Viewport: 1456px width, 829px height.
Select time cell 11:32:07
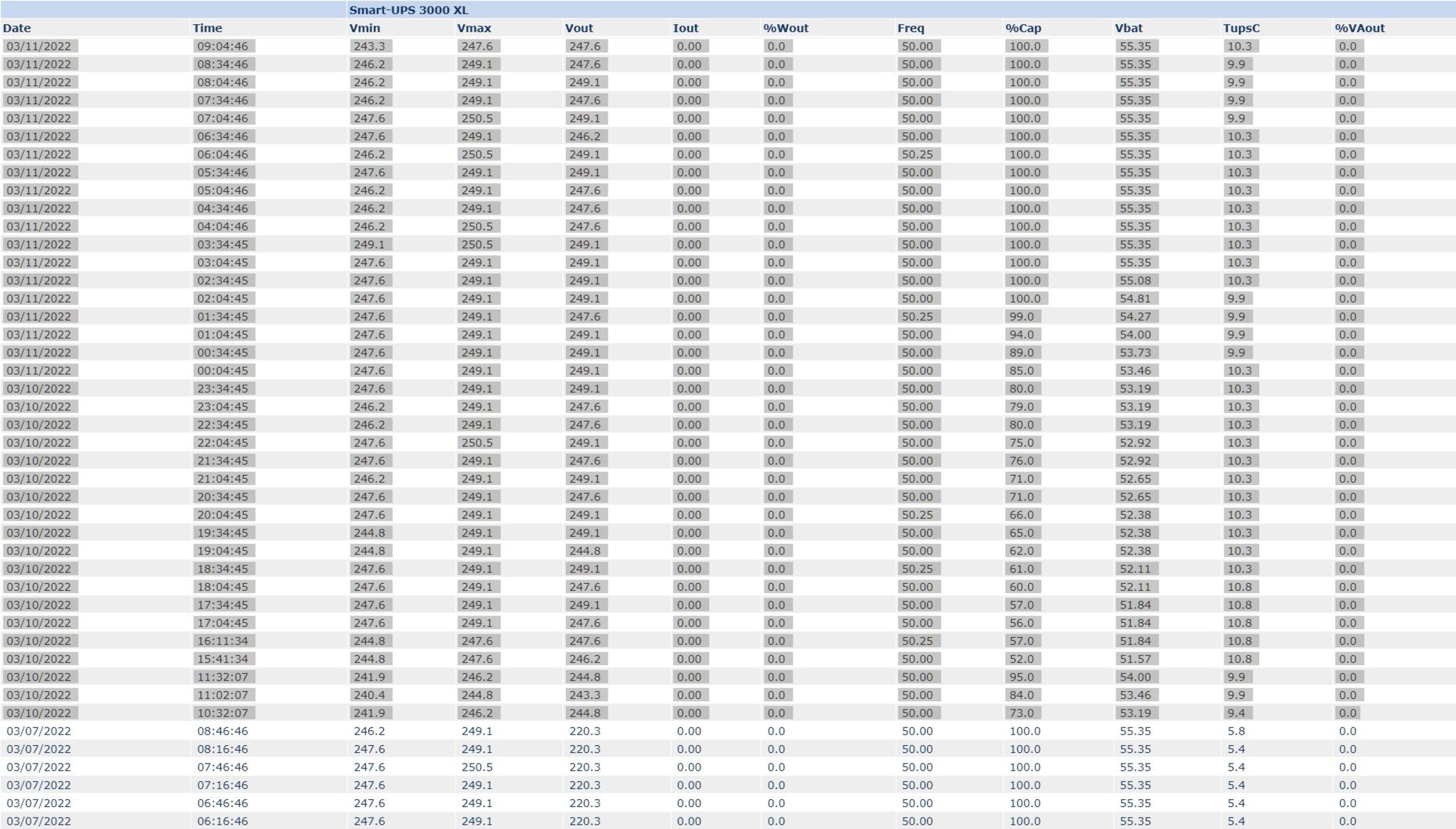[x=223, y=677]
